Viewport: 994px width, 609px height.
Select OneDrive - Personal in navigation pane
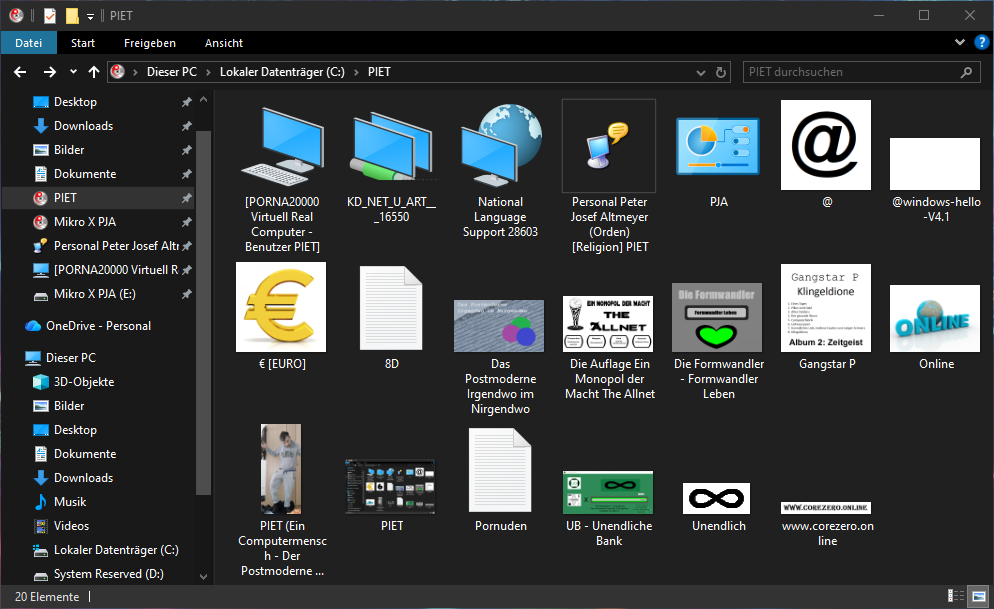98,326
